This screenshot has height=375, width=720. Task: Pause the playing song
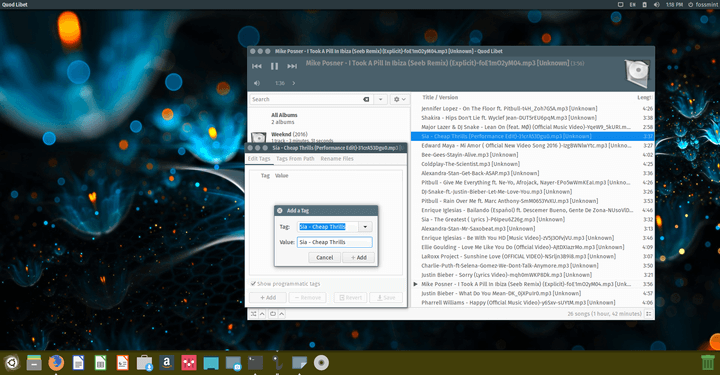275,67
